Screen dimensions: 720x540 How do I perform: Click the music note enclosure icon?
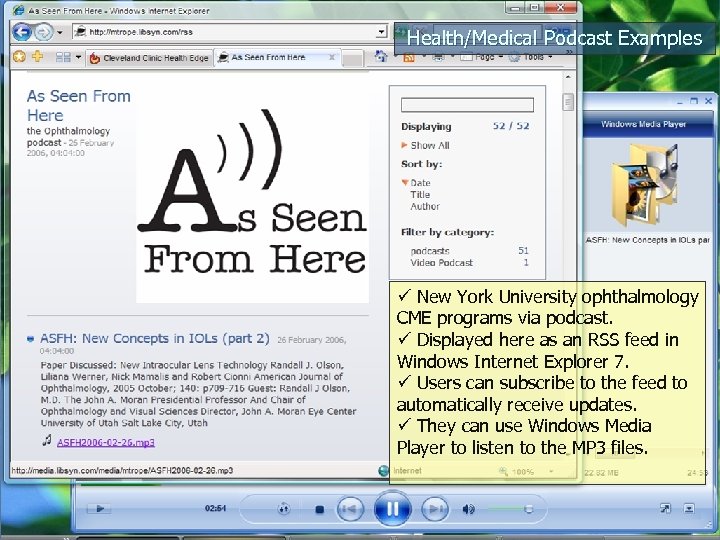point(46,441)
